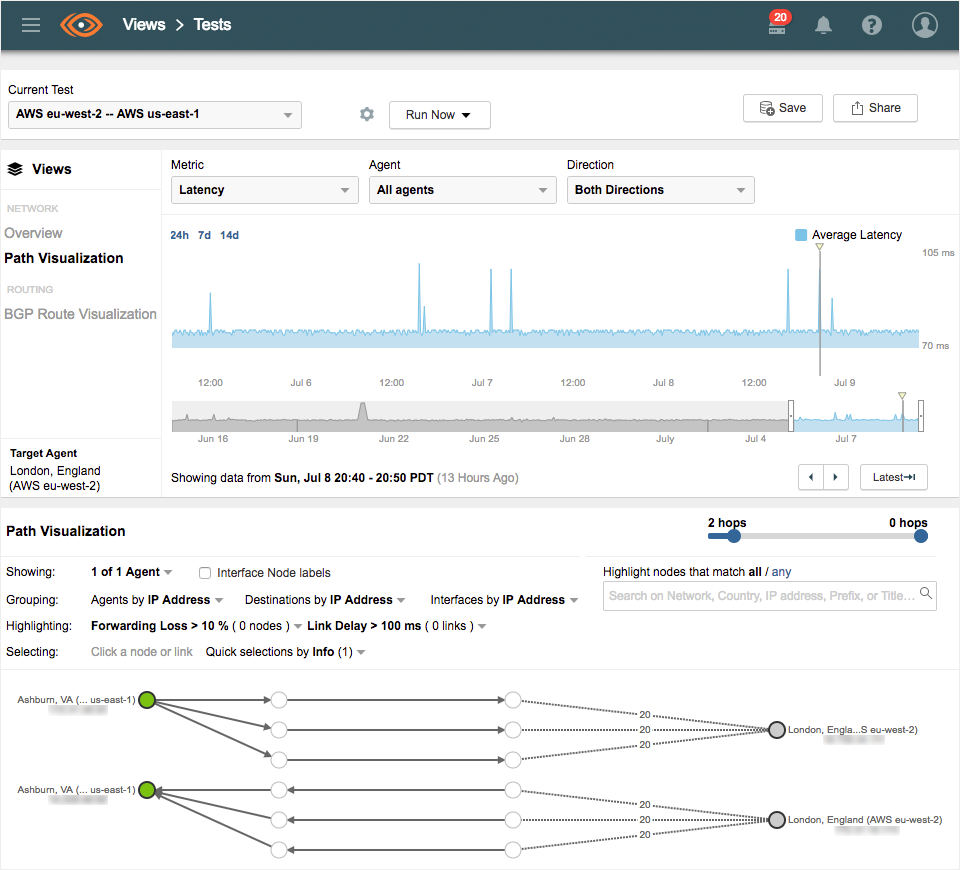This screenshot has height=870, width=960.
Task: Step to the previous time interval
Action: point(811,478)
